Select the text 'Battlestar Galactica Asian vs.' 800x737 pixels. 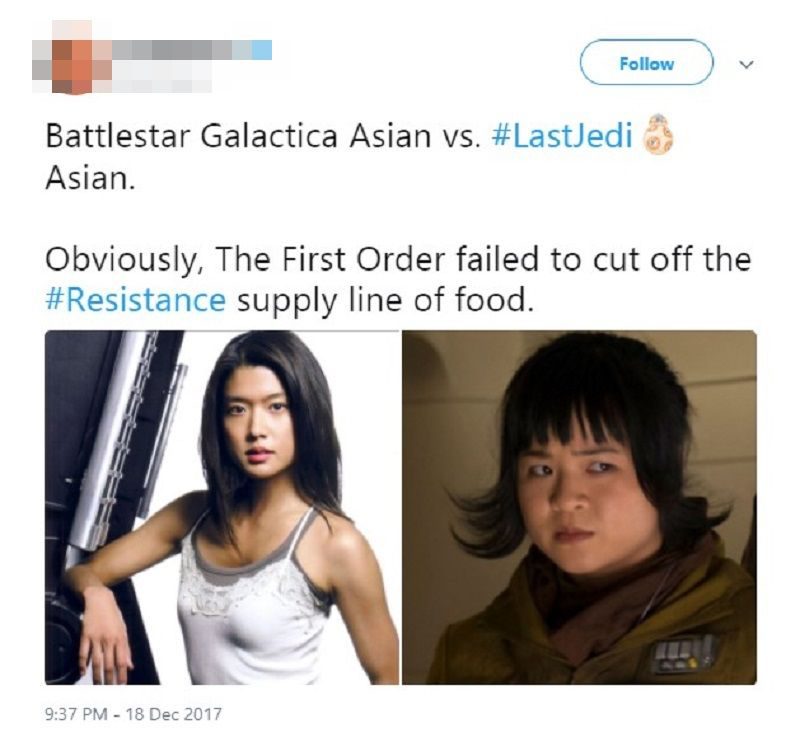click(x=263, y=136)
